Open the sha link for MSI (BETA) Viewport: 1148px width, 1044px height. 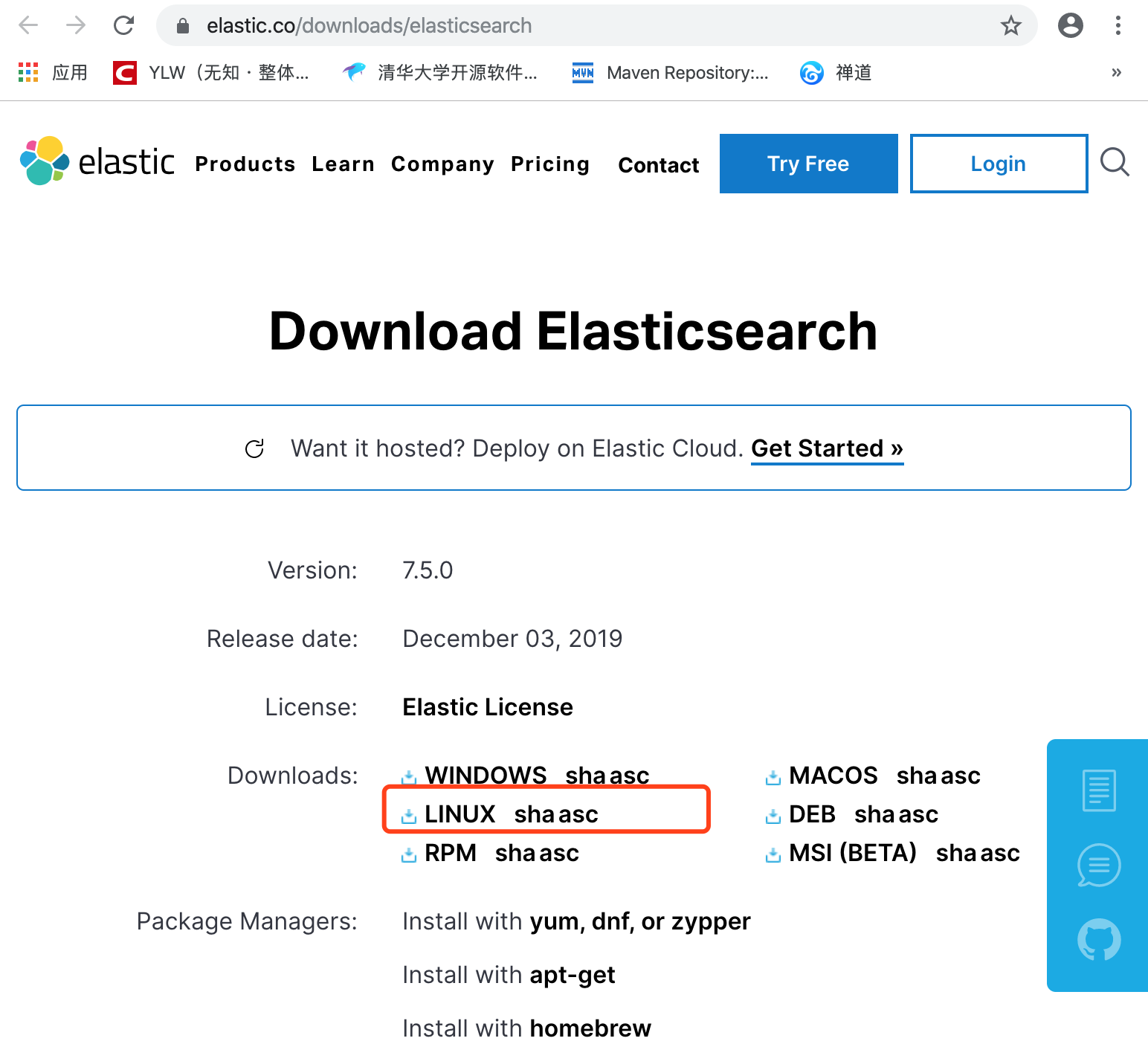[x=956, y=853]
